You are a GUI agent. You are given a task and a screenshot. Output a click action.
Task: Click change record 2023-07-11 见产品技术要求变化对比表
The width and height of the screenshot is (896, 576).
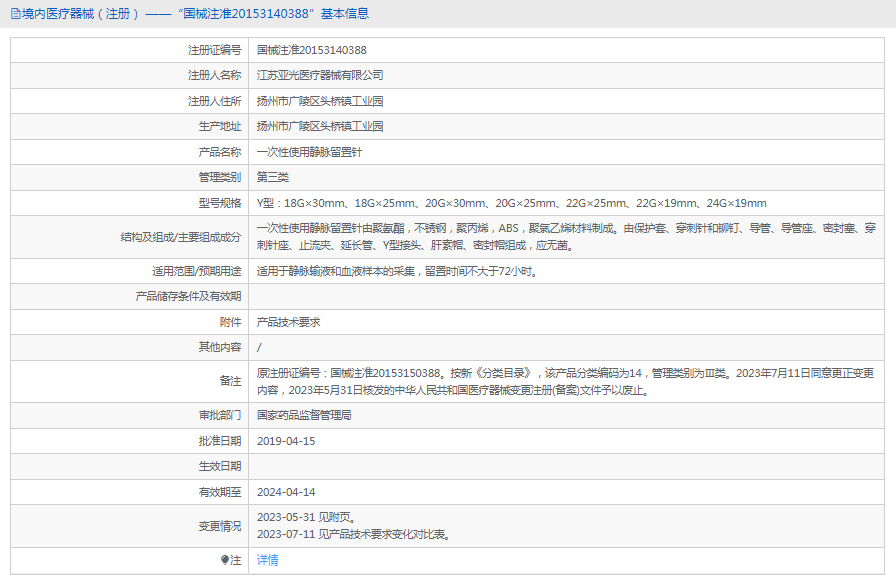pyautogui.click(x=355, y=534)
